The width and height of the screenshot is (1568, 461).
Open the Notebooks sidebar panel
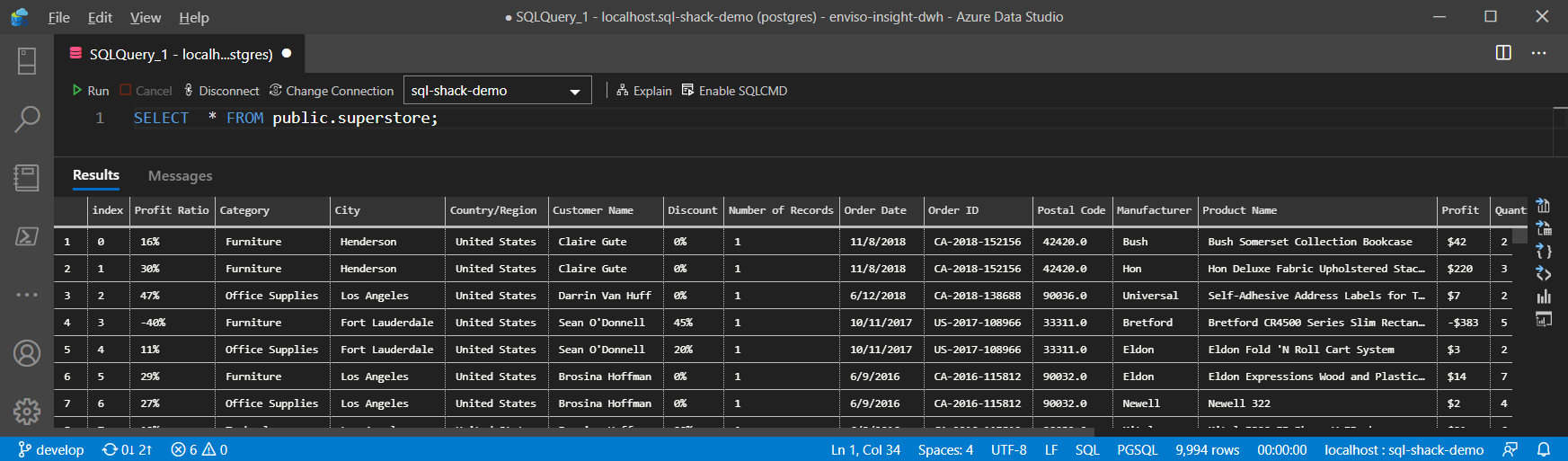click(27, 177)
